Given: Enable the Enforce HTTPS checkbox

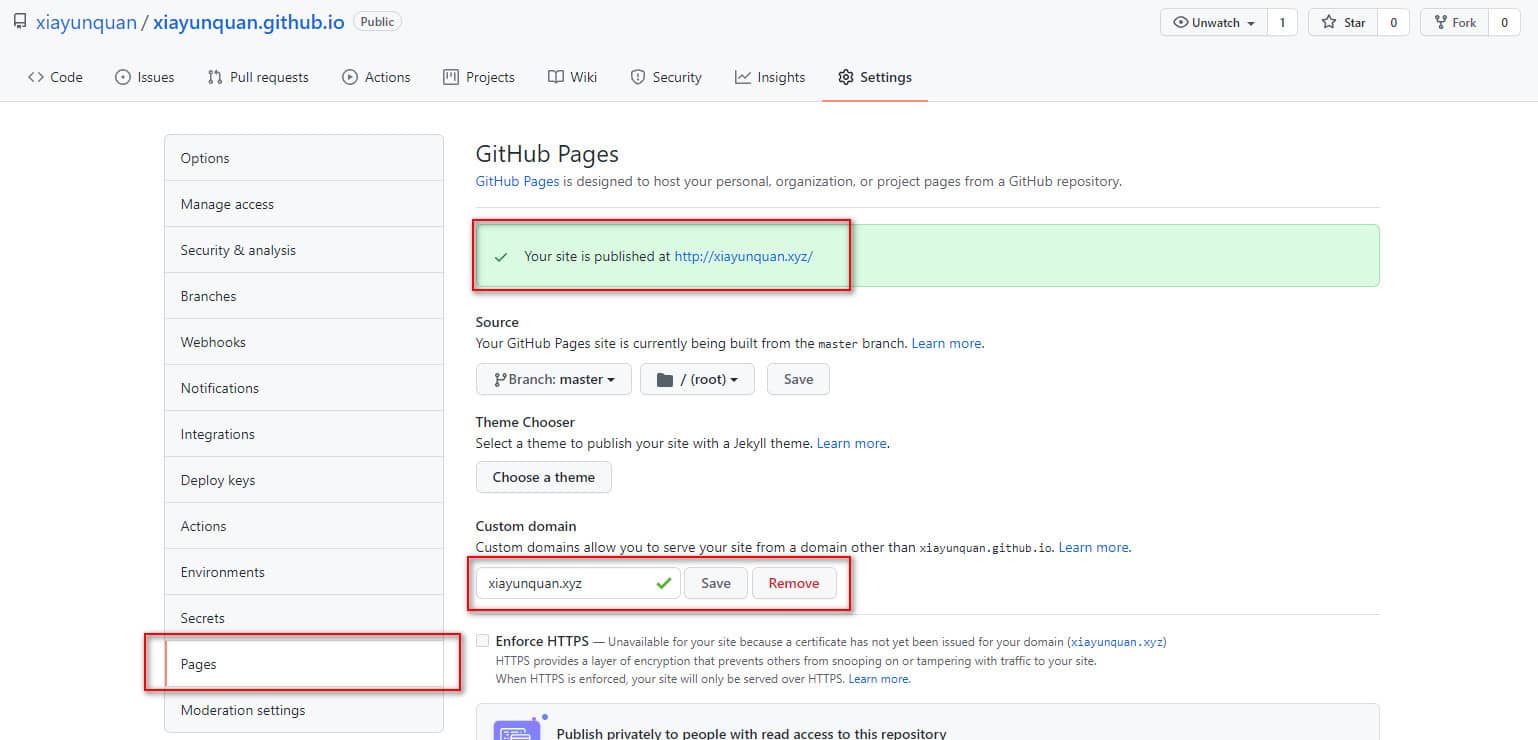Looking at the screenshot, I should point(483,641).
